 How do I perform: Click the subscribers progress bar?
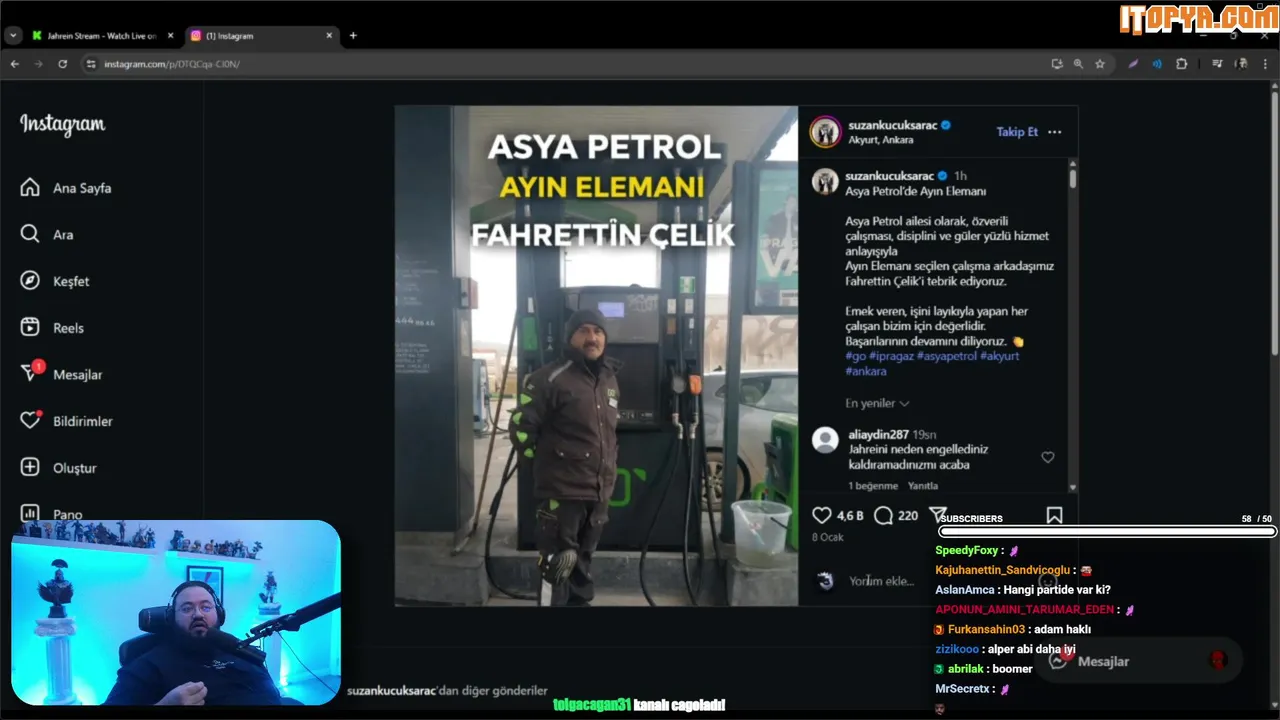pos(1108,531)
